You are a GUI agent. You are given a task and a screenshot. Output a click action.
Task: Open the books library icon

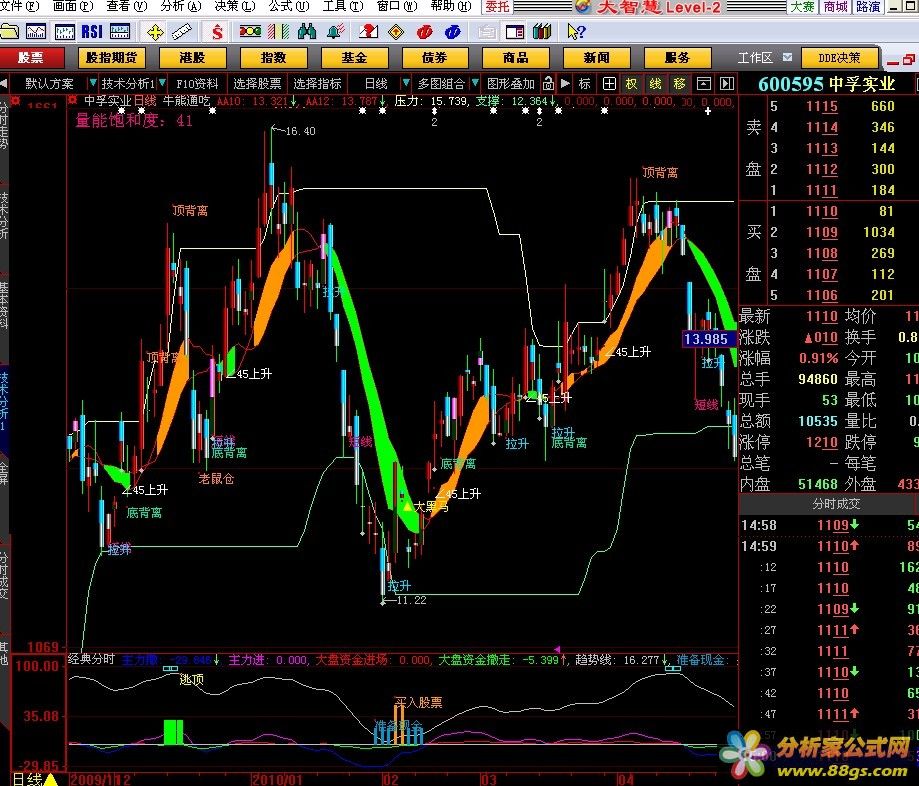(x=542, y=32)
